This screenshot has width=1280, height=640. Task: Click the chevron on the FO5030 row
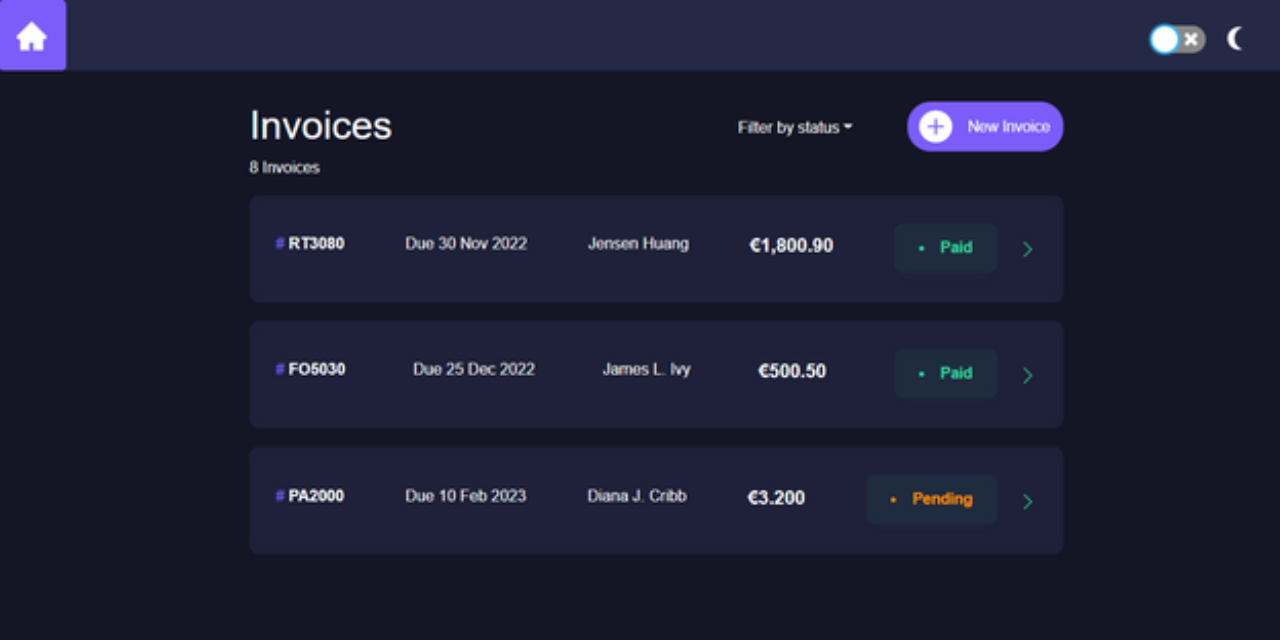tap(1028, 375)
